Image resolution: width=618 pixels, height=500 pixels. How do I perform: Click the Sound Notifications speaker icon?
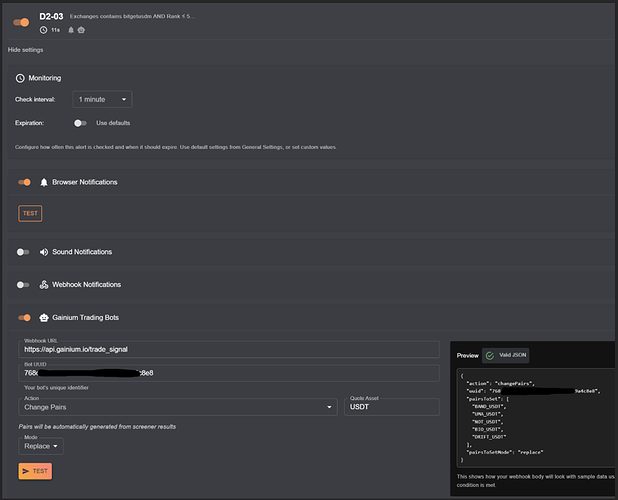[44, 252]
